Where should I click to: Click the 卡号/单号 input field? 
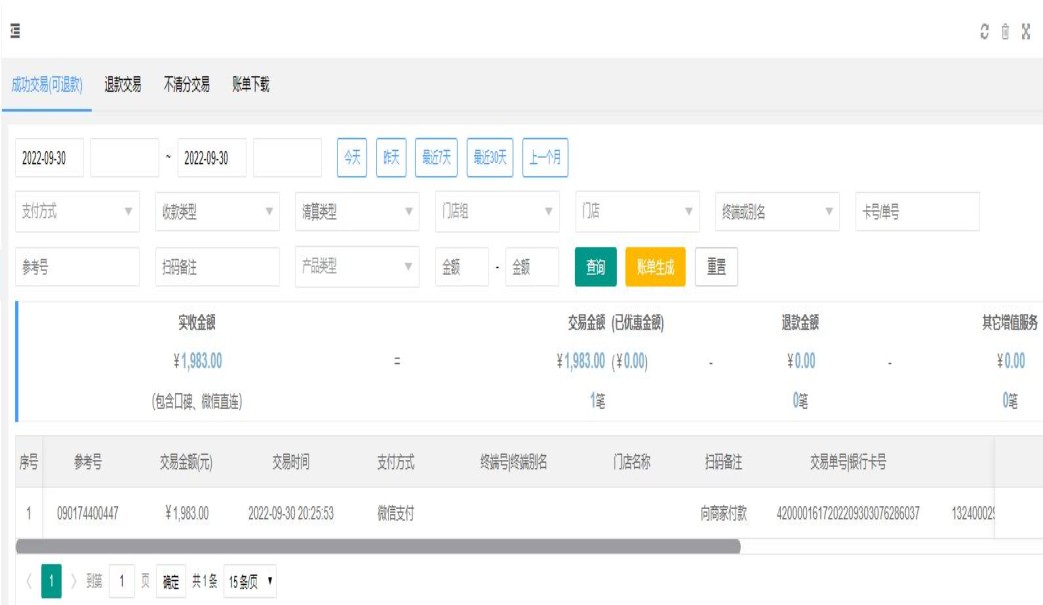[917, 212]
